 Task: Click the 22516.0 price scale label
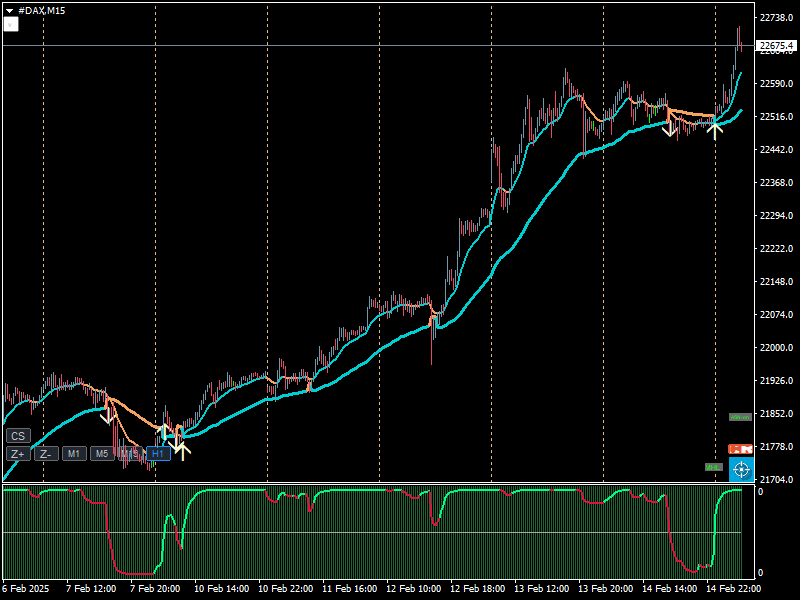777,117
